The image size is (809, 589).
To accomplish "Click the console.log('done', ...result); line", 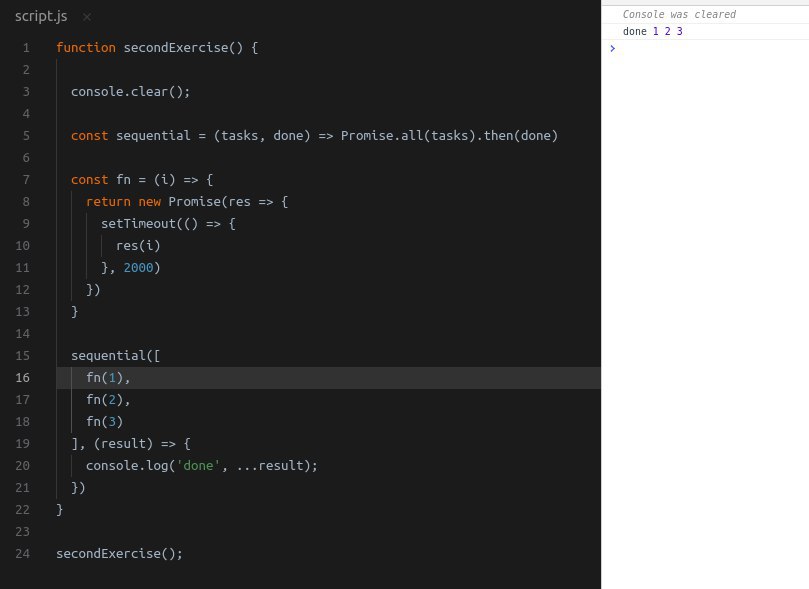I will coord(202,466).
